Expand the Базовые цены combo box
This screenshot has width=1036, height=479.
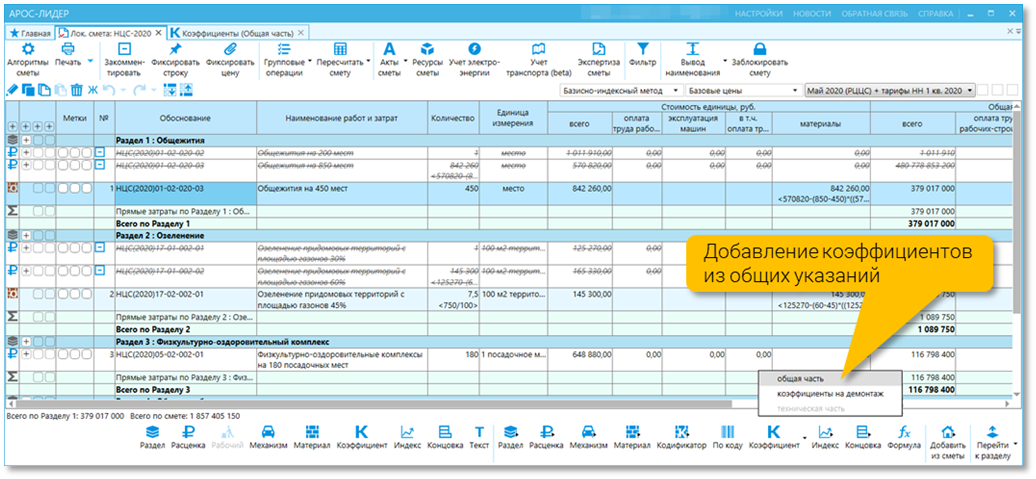point(743,90)
